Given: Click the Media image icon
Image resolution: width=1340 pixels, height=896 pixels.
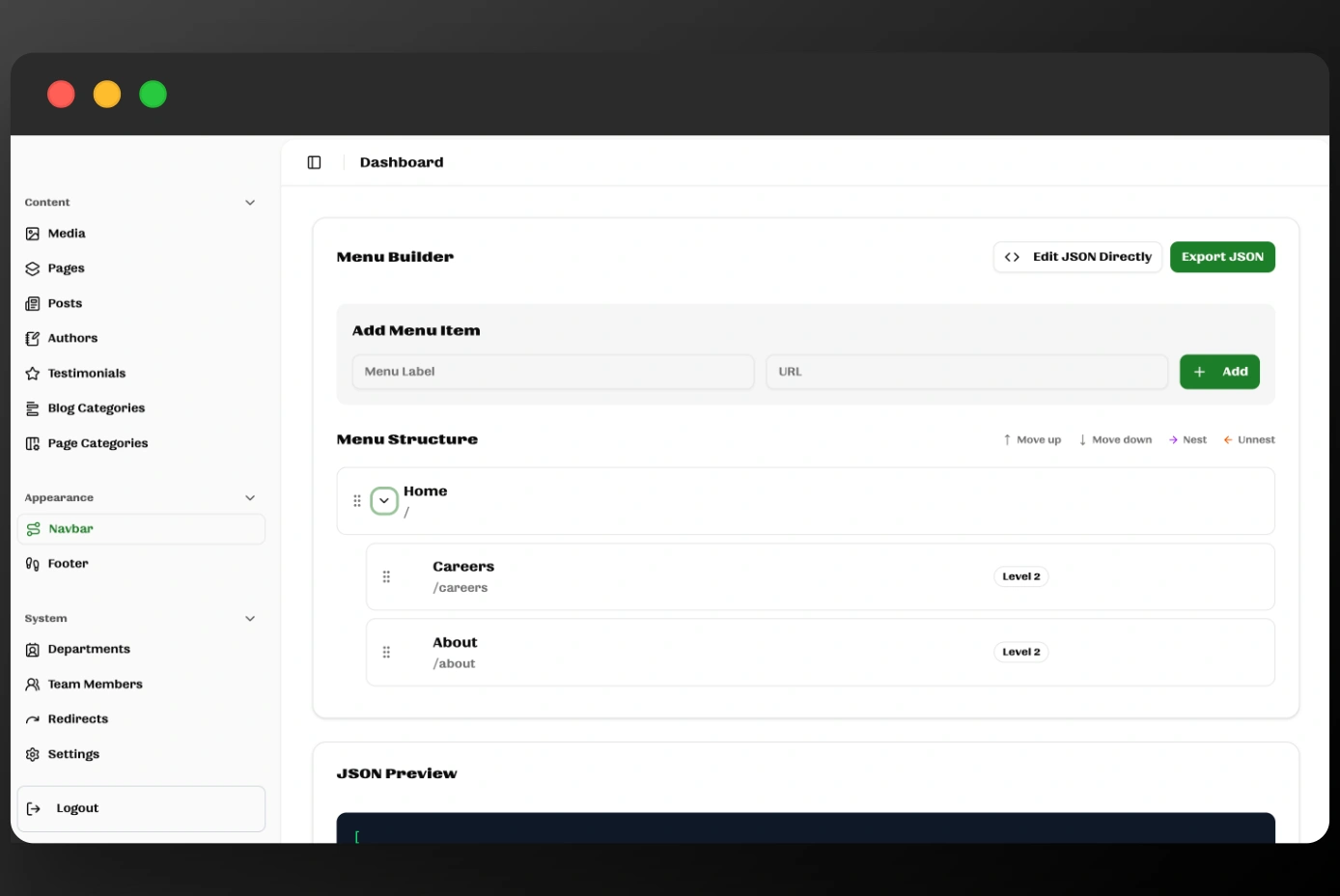Looking at the screenshot, I should click(33, 234).
